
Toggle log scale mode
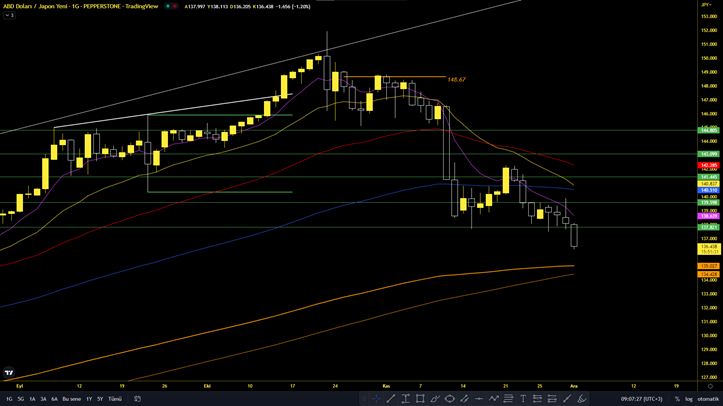click(688, 399)
